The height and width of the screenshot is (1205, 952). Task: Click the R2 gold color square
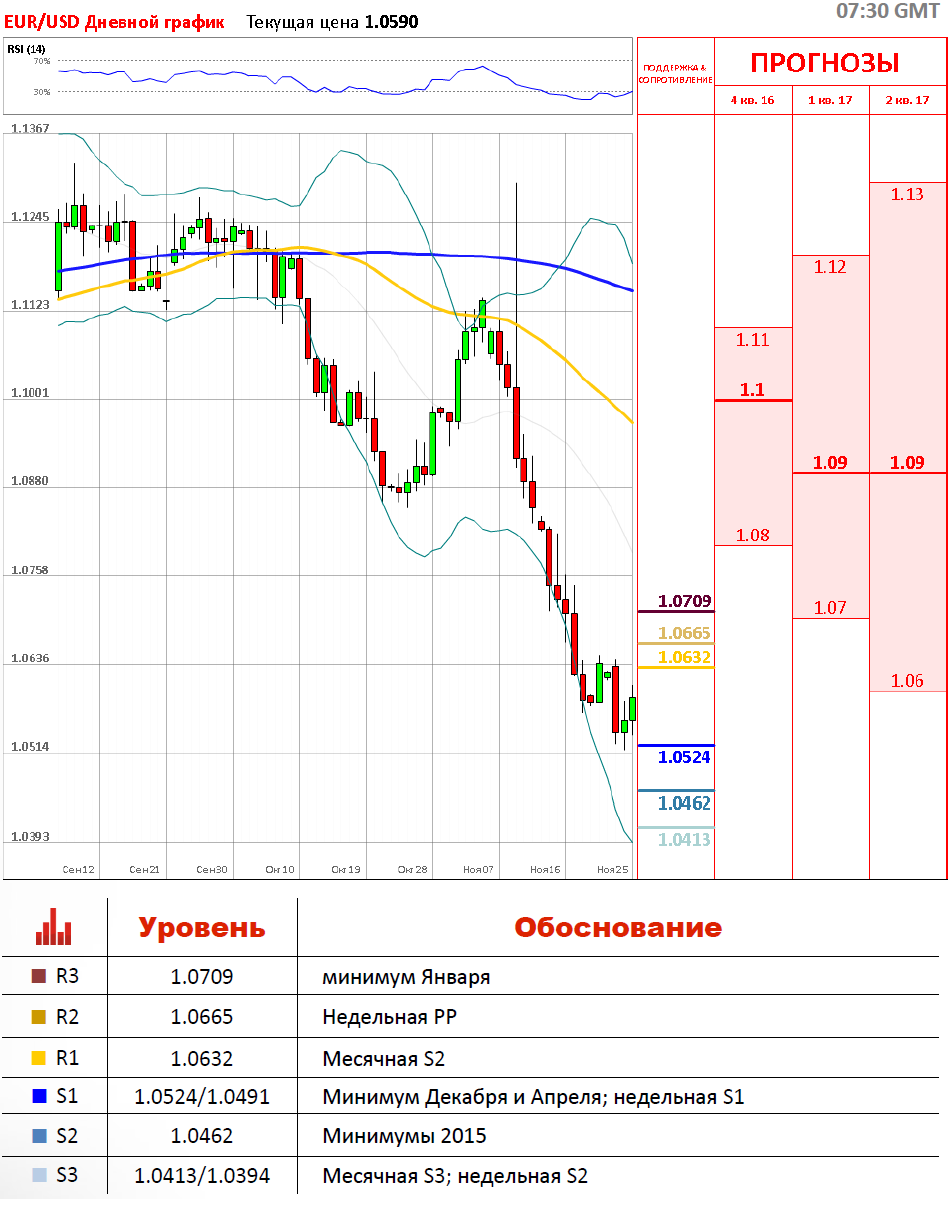tap(39, 1017)
